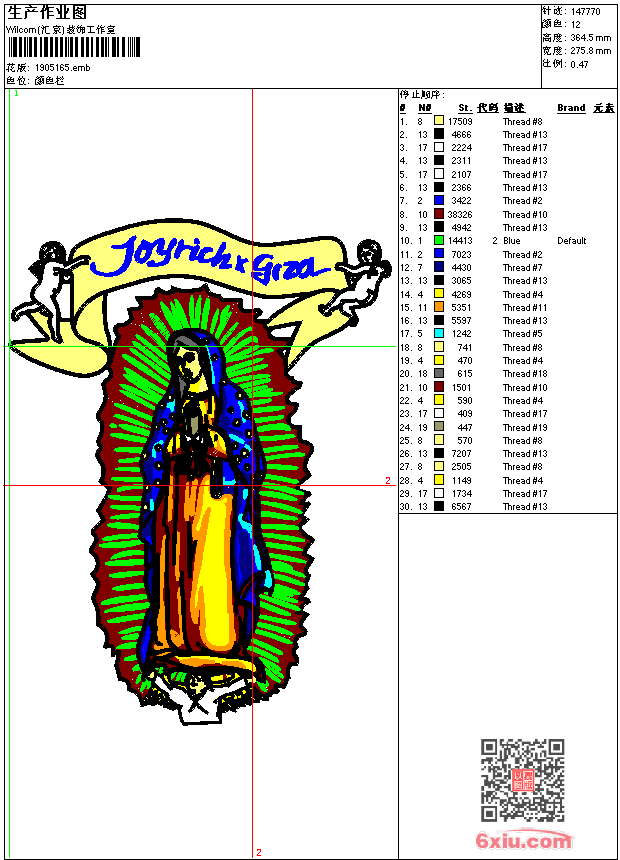The image size is (620, 860).
Task: Pick the white swatch in row 3
Action: (439, 147)
